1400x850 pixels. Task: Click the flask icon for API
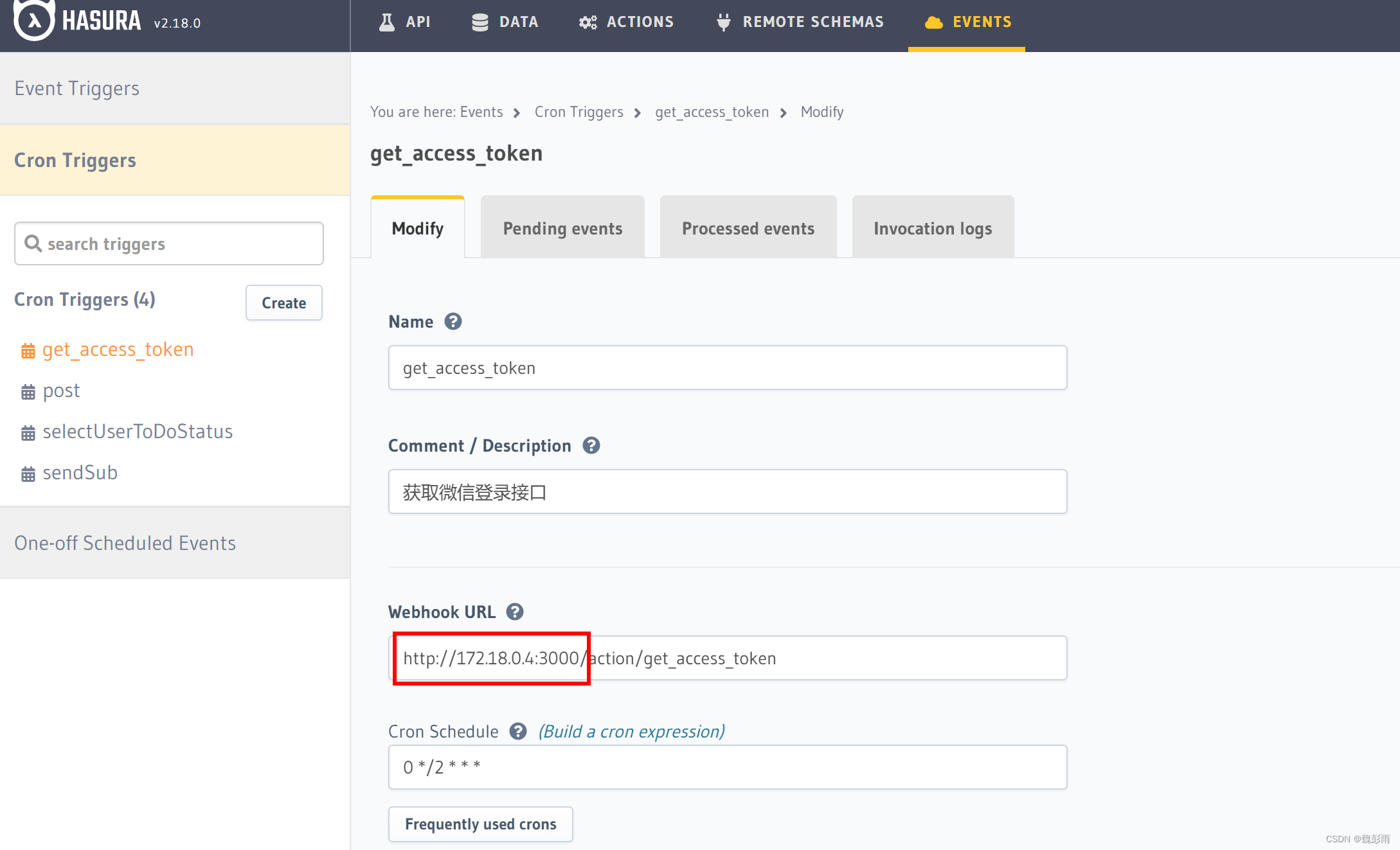click(x=387, y=22)
